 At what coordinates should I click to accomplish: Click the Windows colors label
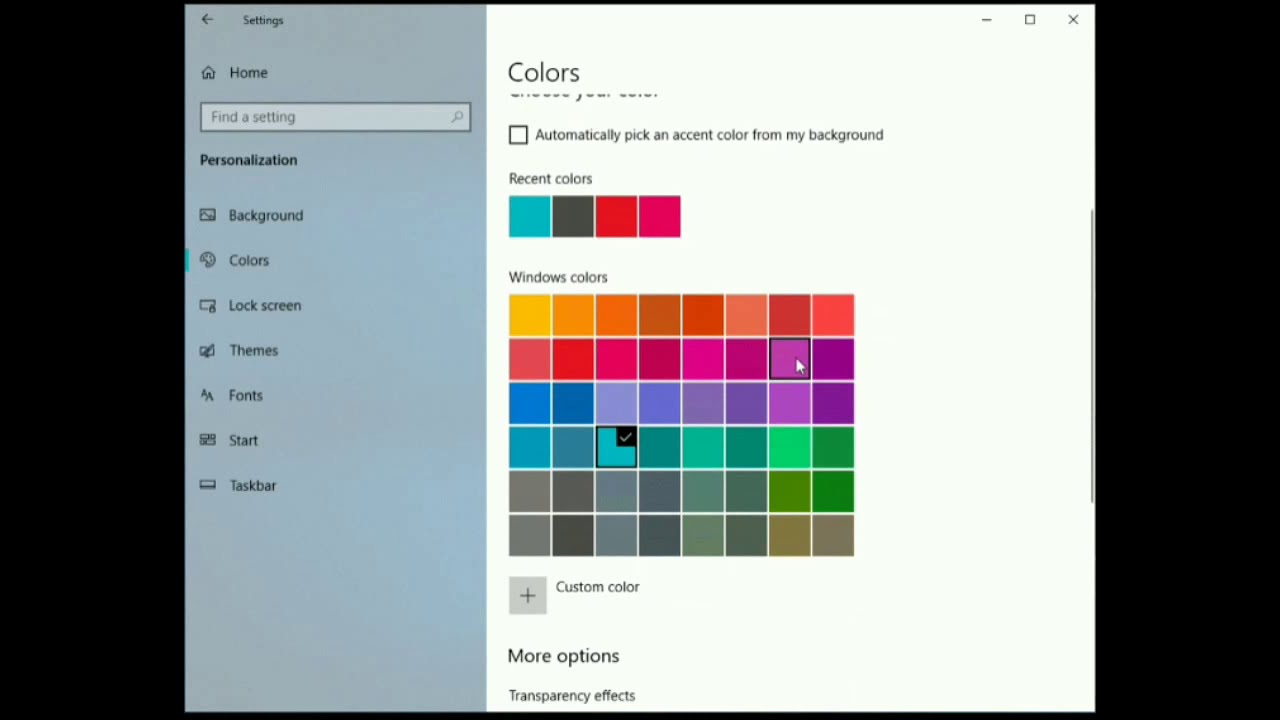coord(558,277)
